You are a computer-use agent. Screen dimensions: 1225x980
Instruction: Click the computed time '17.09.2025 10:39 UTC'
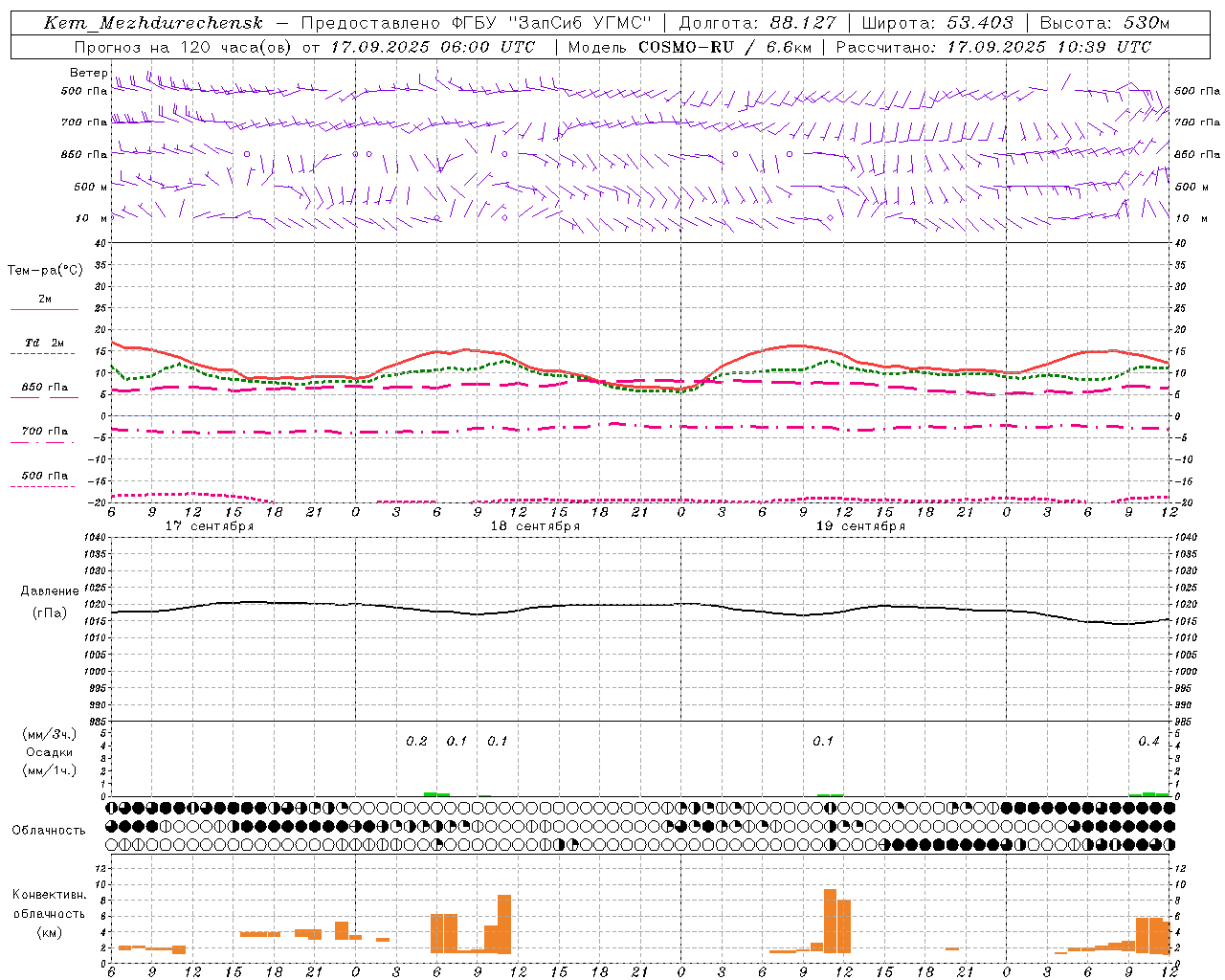[x=1050, y=47]
